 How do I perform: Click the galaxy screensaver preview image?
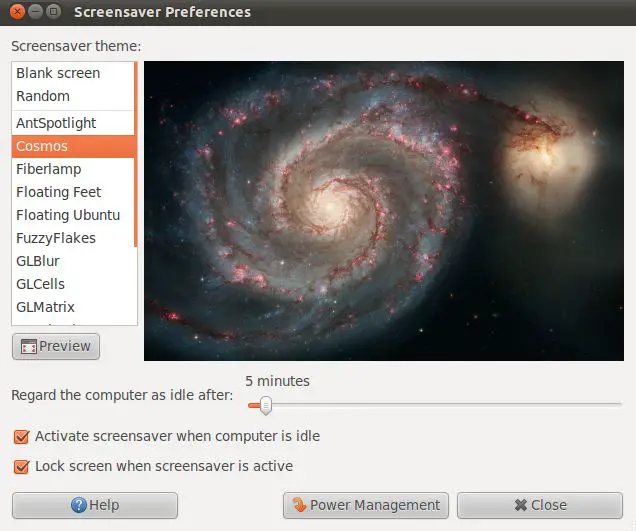pyautogui.click(x=384, y=210)
